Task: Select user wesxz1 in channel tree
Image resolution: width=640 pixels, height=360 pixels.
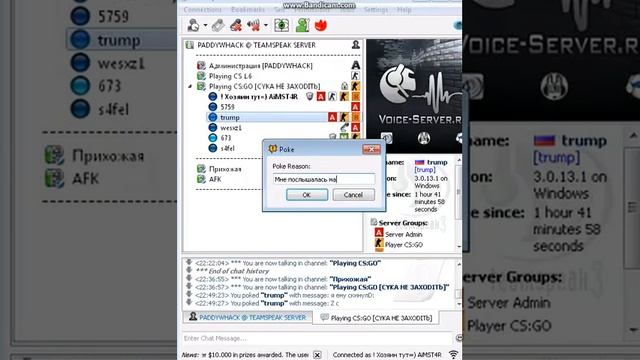Action: [231, 128]
